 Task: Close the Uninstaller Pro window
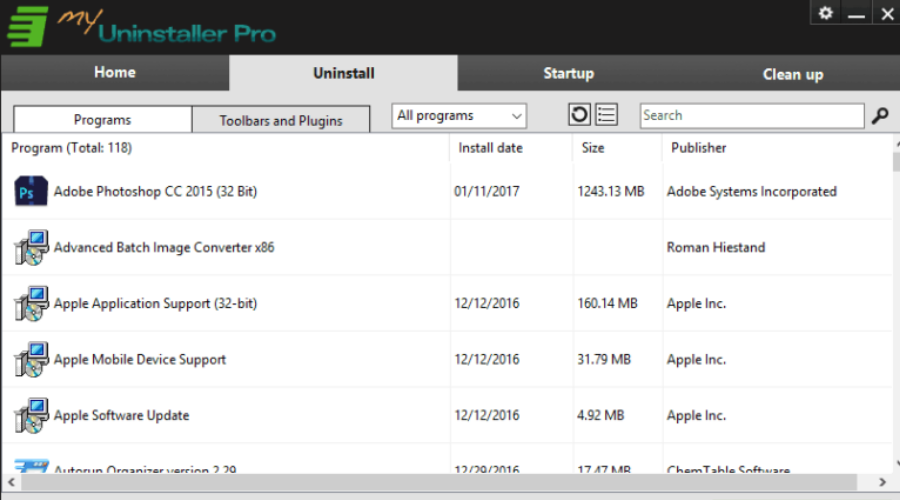coord(887,13)
